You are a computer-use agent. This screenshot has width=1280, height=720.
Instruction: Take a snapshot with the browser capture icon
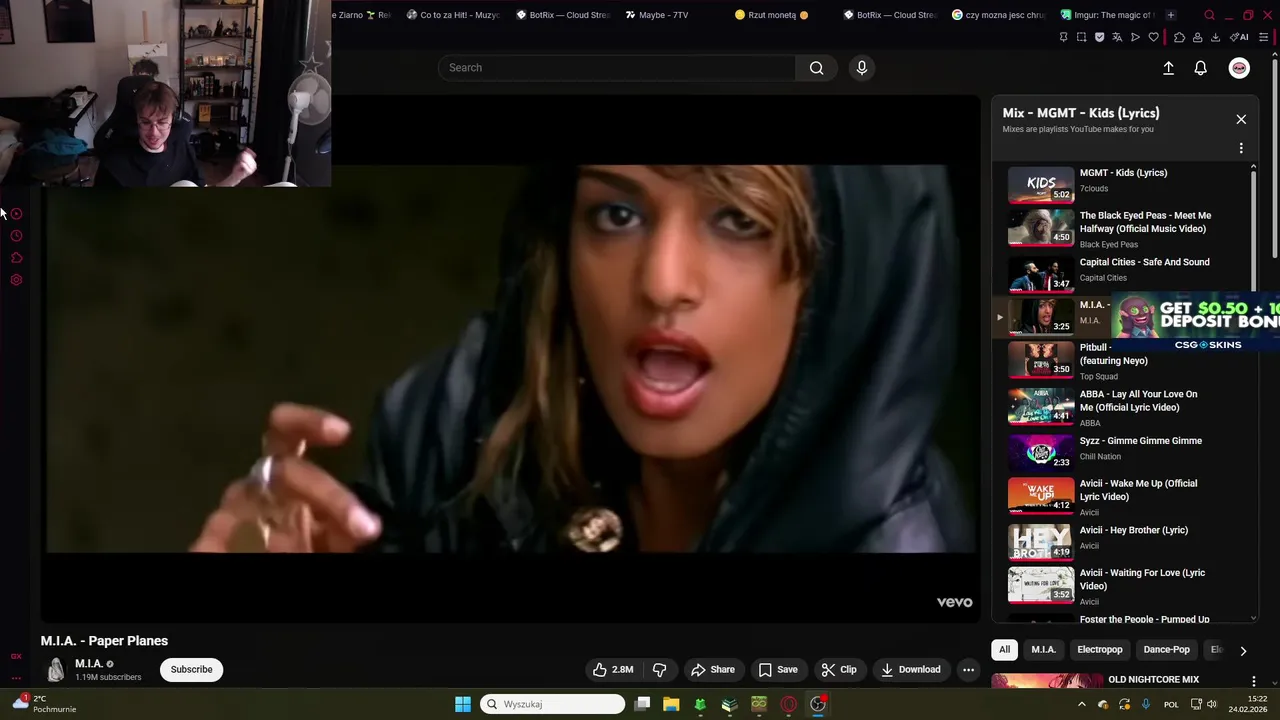coord(1081,37)
